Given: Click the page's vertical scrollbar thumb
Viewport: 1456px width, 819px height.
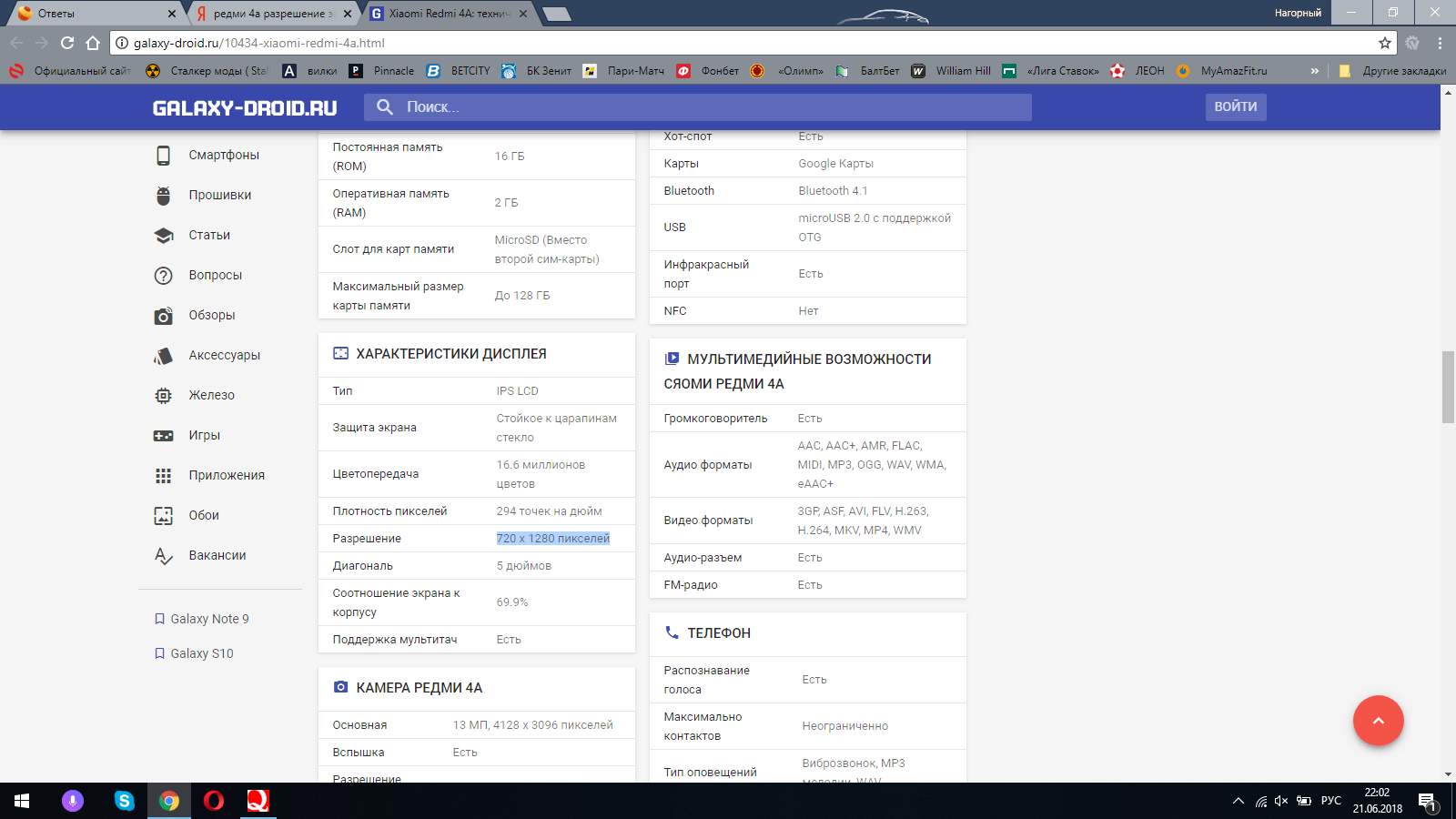Looking at the screenshot, I should click(x=1448, y=387).
